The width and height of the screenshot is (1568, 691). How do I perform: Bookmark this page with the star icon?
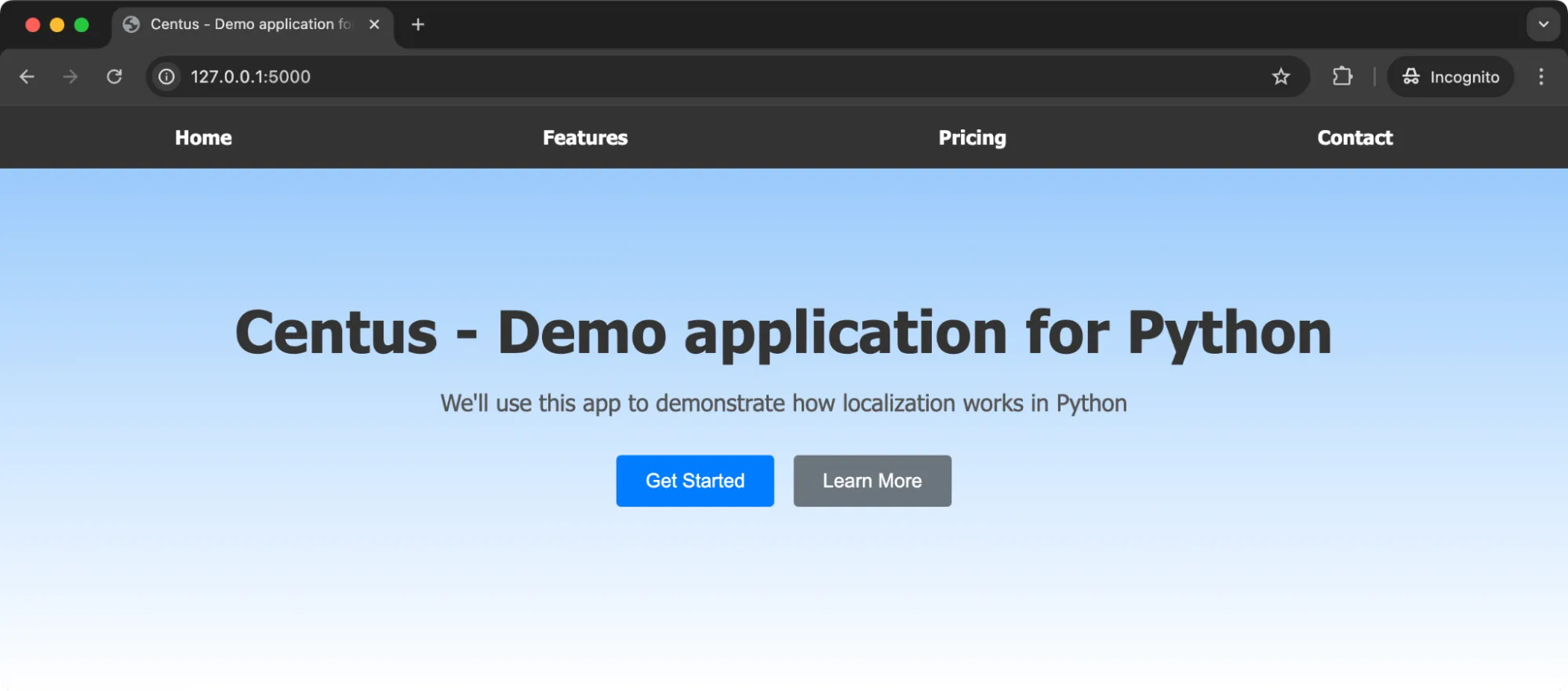[x=1281, y=77]
